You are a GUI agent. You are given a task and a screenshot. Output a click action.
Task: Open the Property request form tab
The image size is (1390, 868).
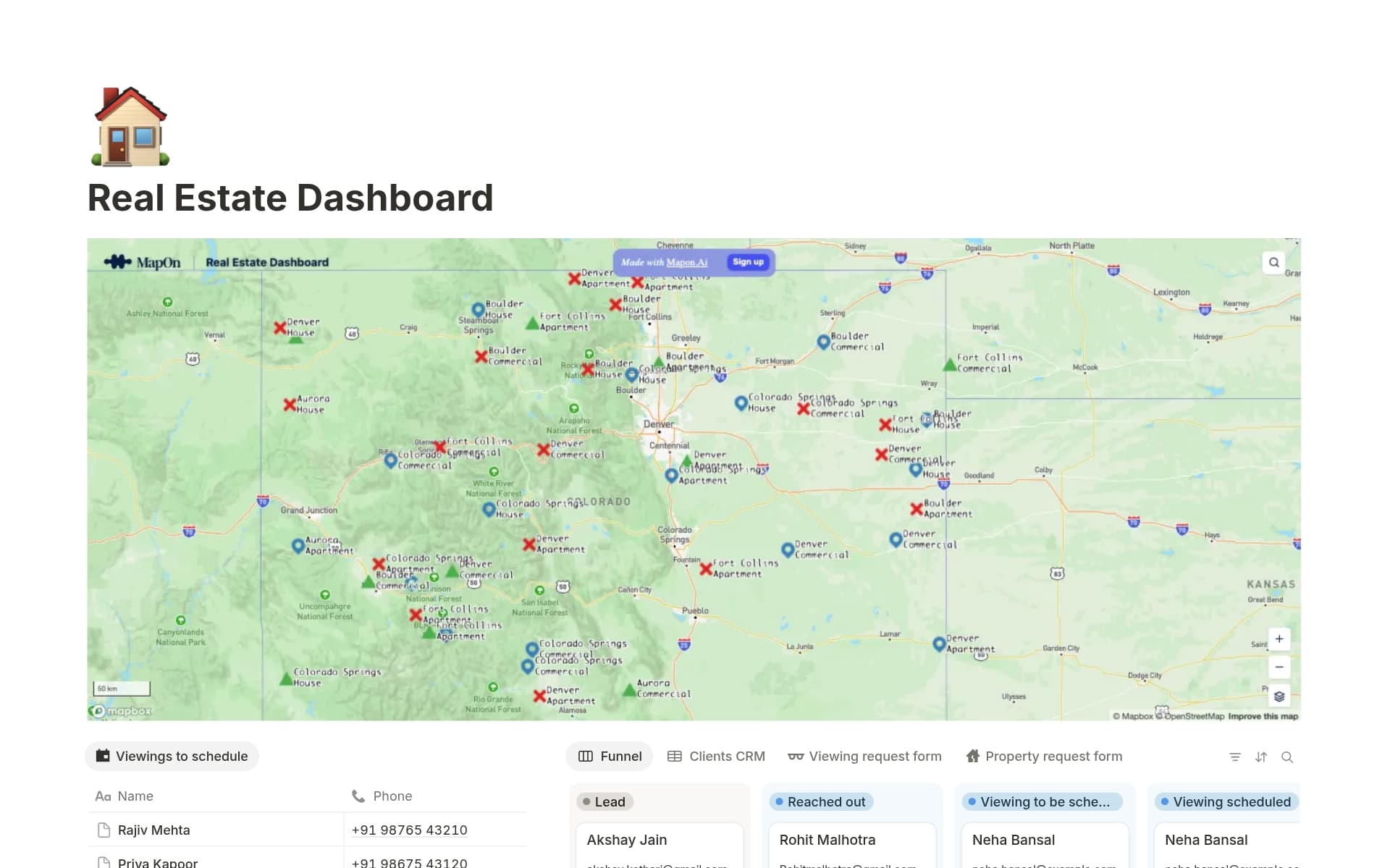point(1043,756)
